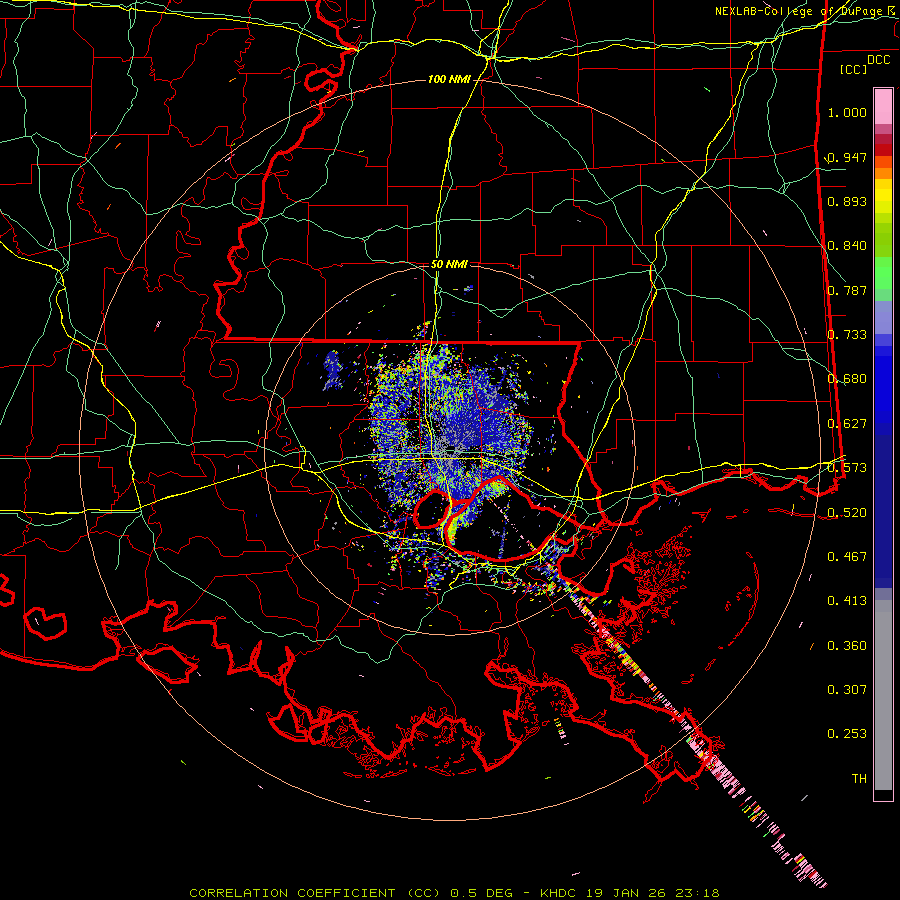The image size is (900, 900).
Task: Click the DCC label above the color scale
Action: coord(878,60)
